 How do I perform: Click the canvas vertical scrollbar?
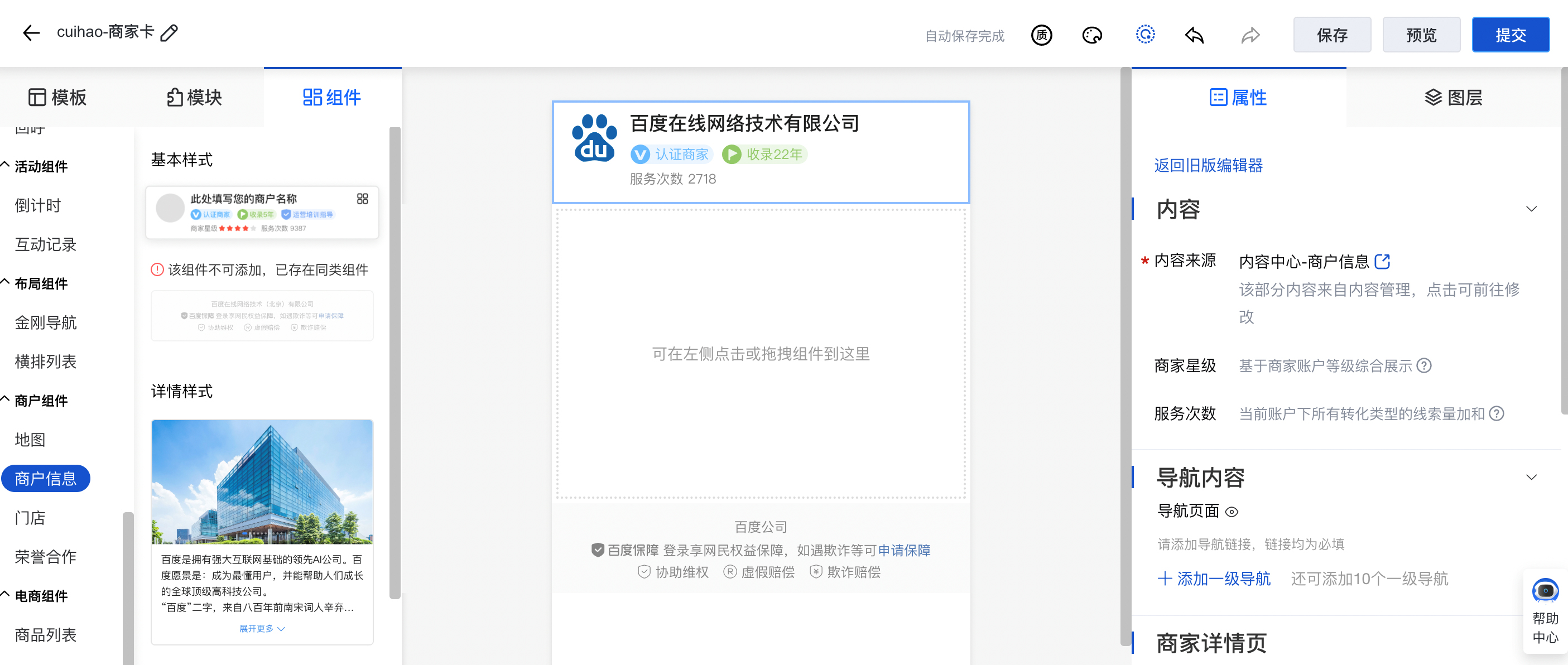pyautogui.click(x=1126, y=356)
